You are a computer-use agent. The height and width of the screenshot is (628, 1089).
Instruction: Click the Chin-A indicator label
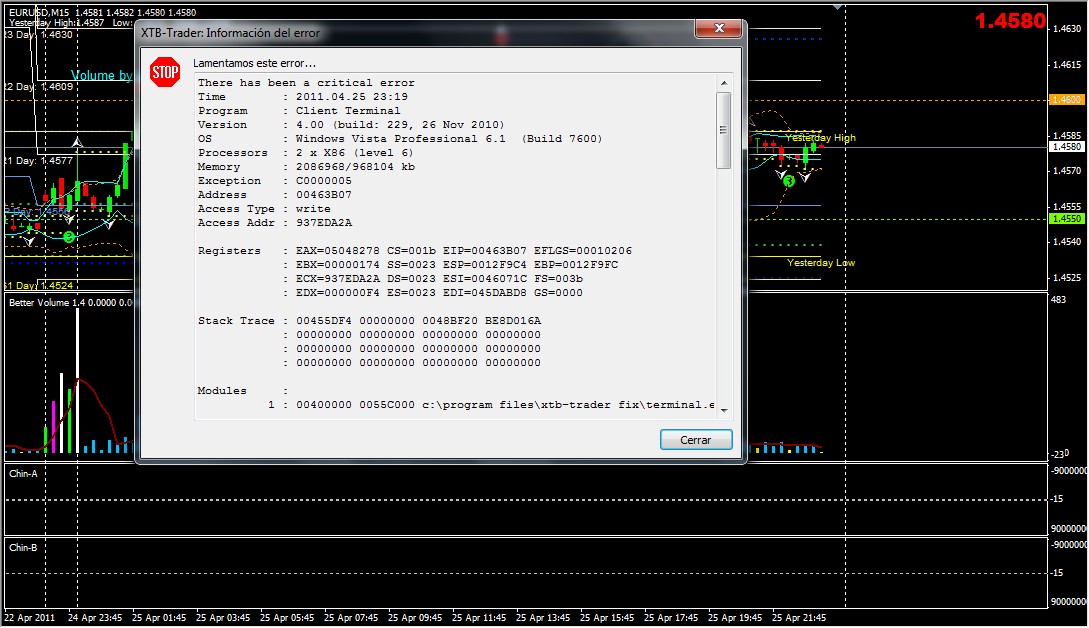tap(24, 474)
